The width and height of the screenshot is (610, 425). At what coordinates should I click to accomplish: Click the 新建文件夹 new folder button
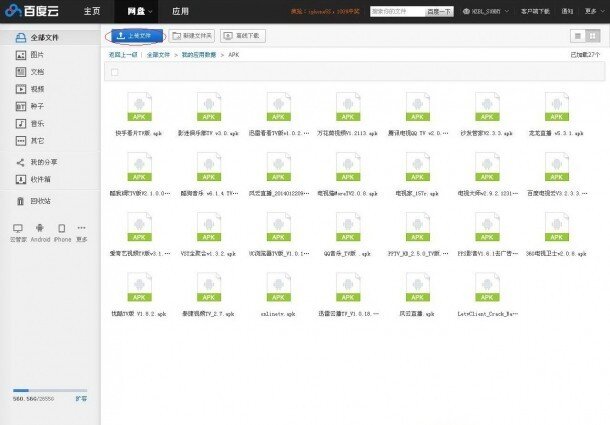coord(192,36)
